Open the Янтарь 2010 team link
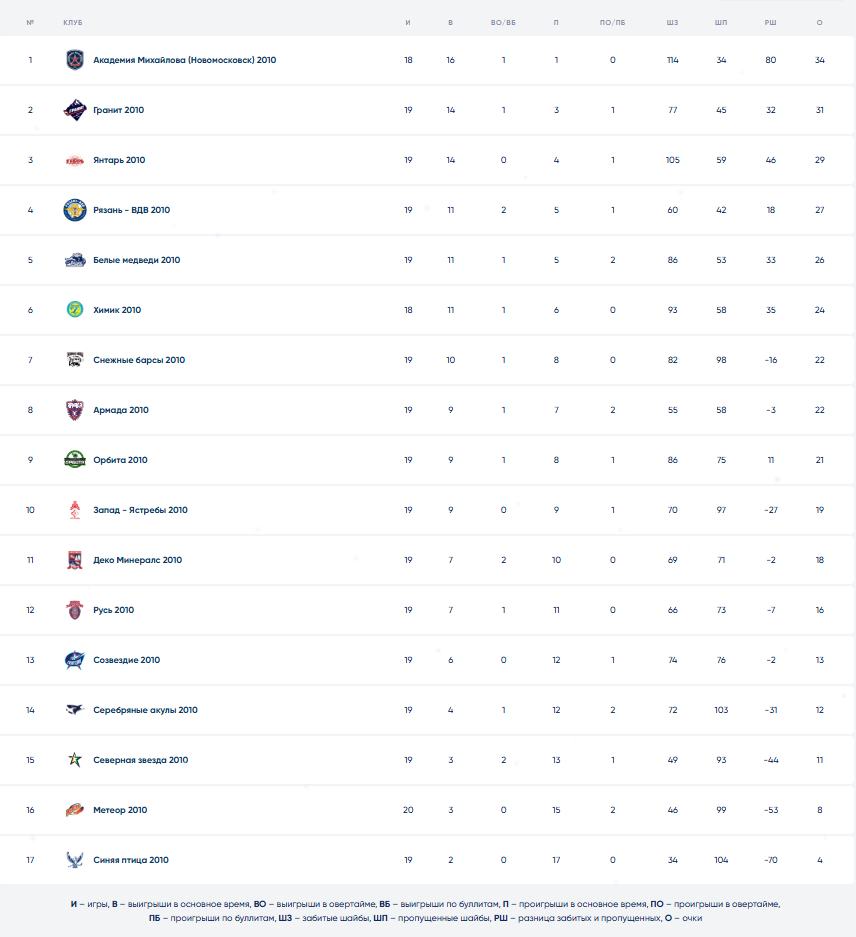The width and height of the screenshot is (856, 937). click(119, 160)
